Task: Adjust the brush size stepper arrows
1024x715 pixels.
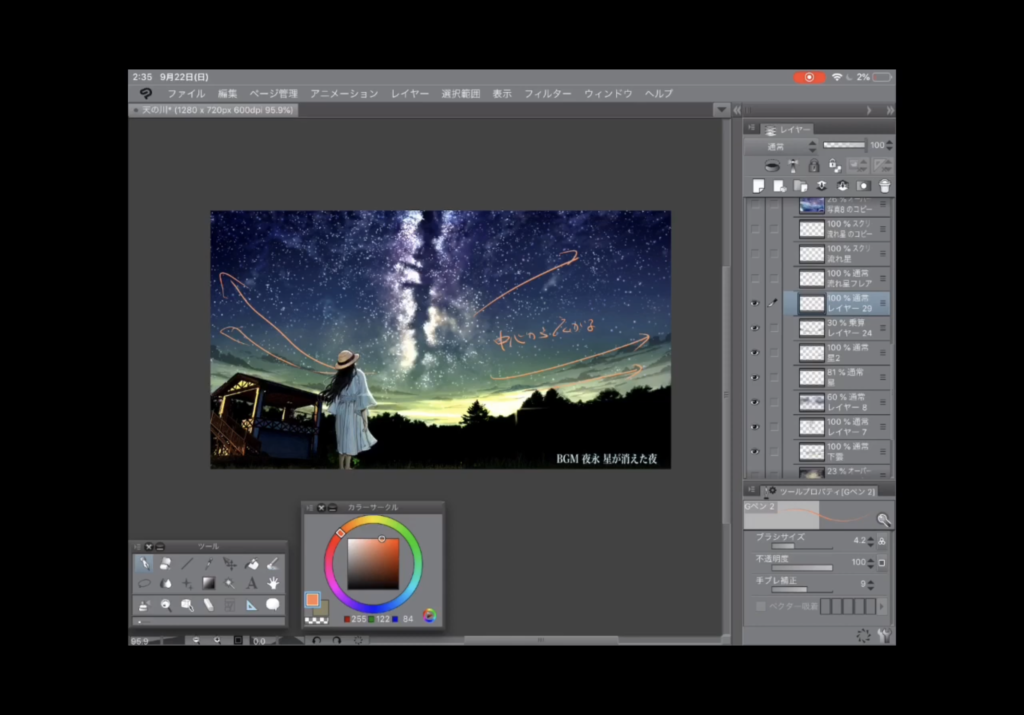Action: coord(871,541)
